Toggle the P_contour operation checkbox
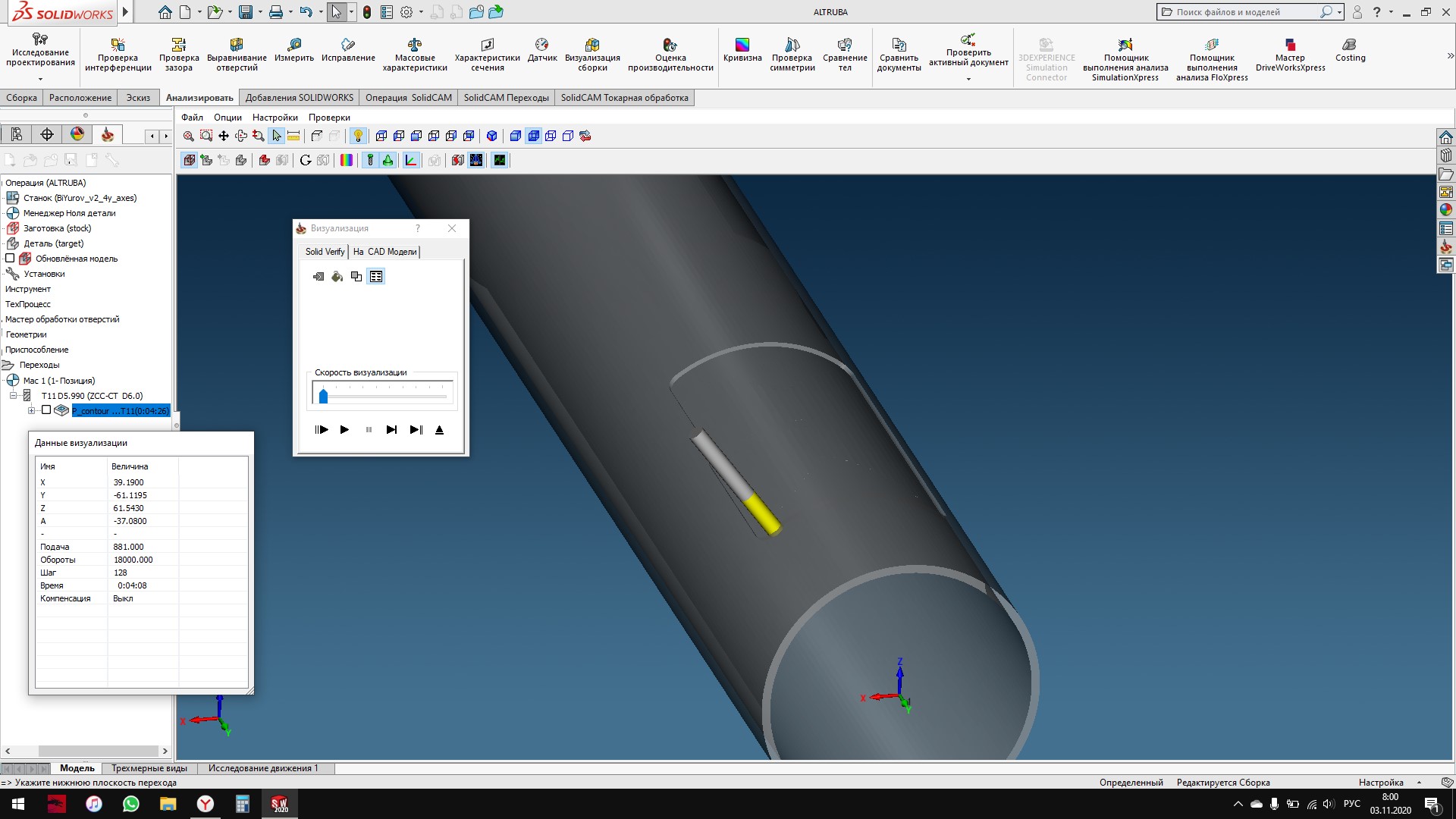Screen dimensions: 1456x819 (46, 410)
